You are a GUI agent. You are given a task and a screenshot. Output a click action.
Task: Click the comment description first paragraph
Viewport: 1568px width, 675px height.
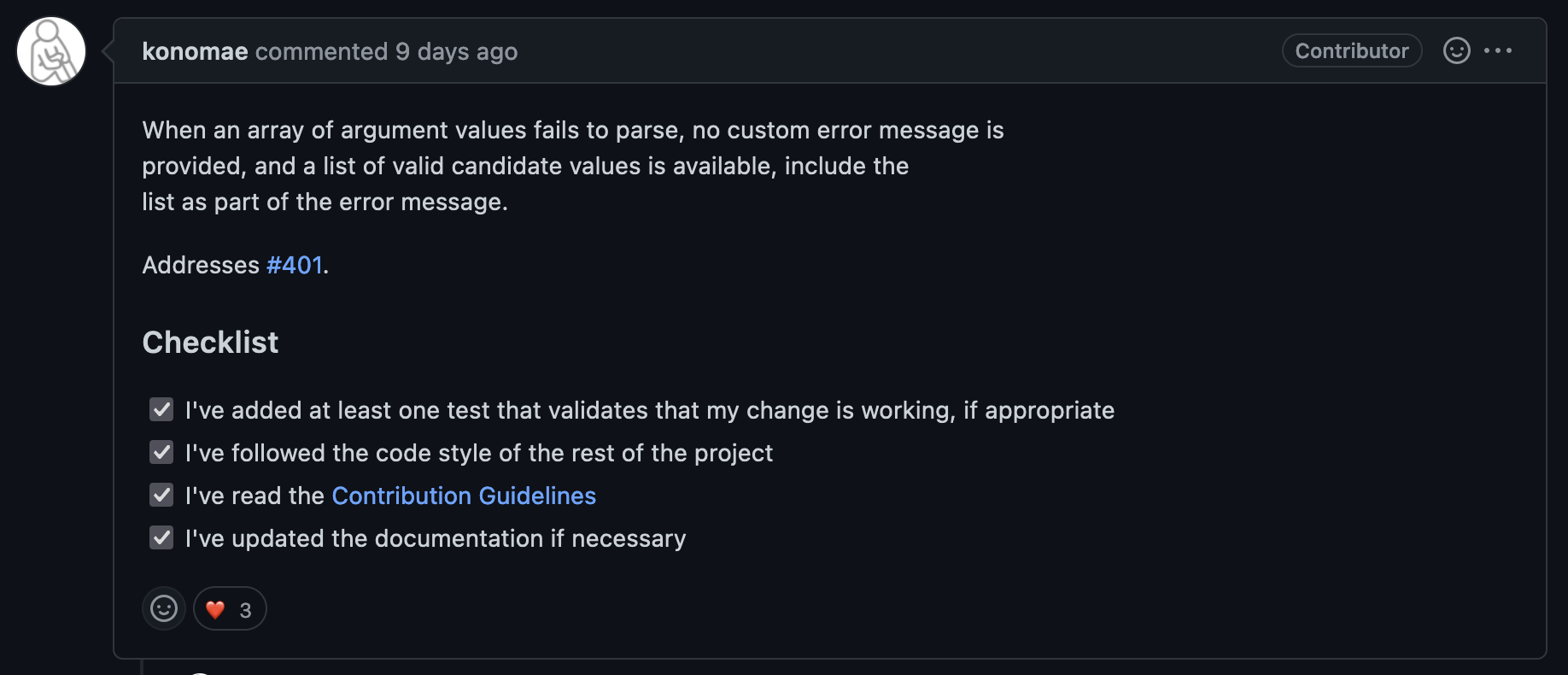coord(573,166)
